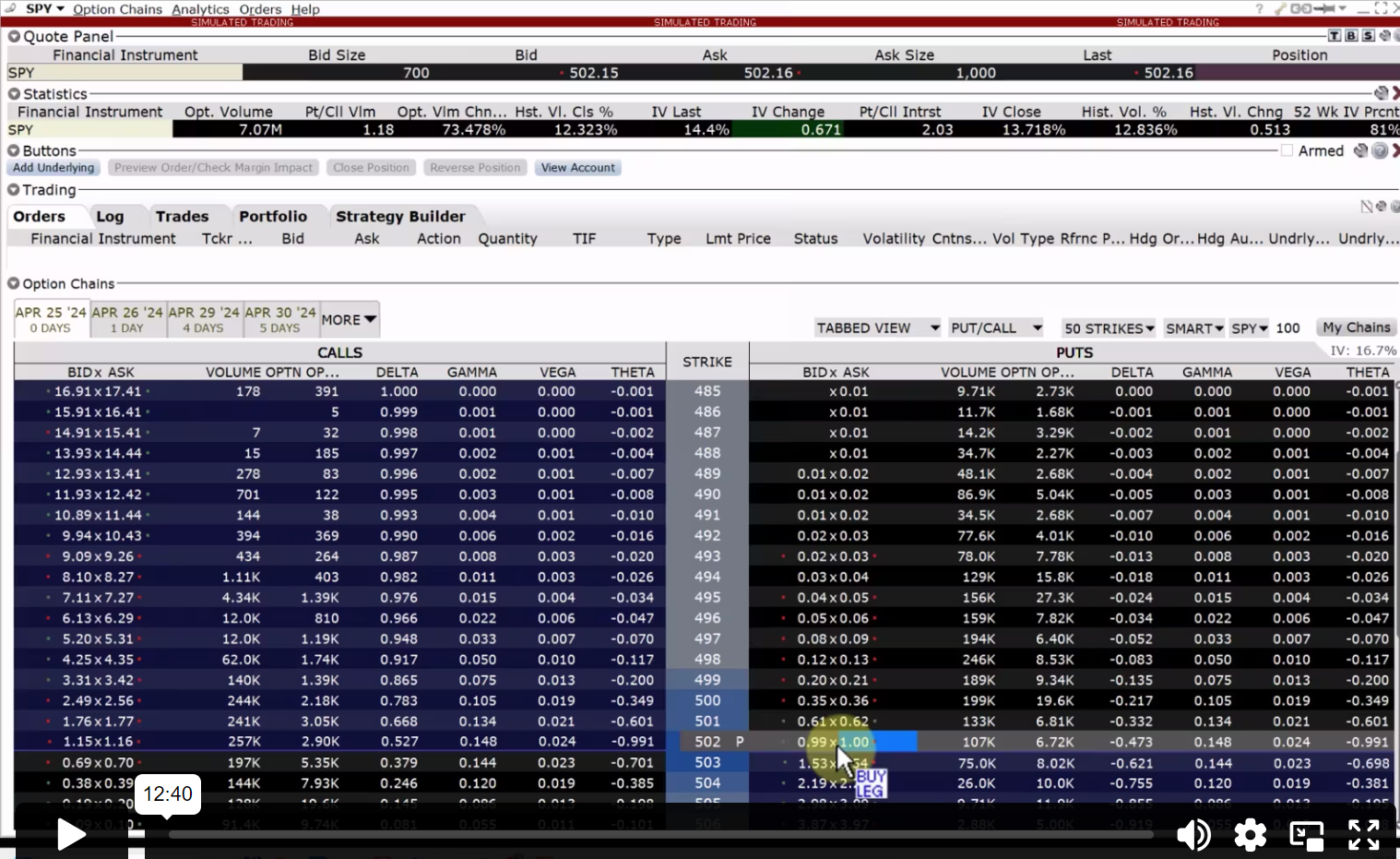1400x859 pixels.
Task: Collapse the Statistics section
Action: pos(14,94)
